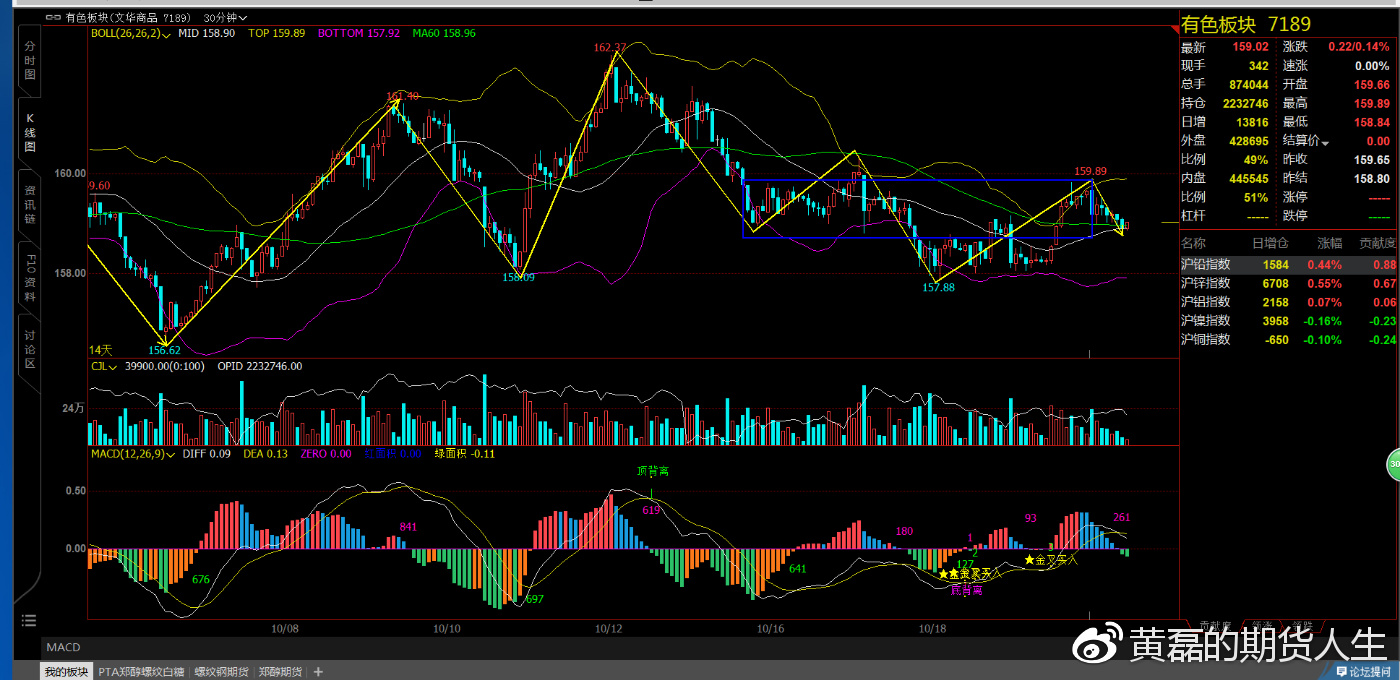Click the 论坛提问 button
The height and width of the screenshot is (680, 1400).
click(1363, 672)
